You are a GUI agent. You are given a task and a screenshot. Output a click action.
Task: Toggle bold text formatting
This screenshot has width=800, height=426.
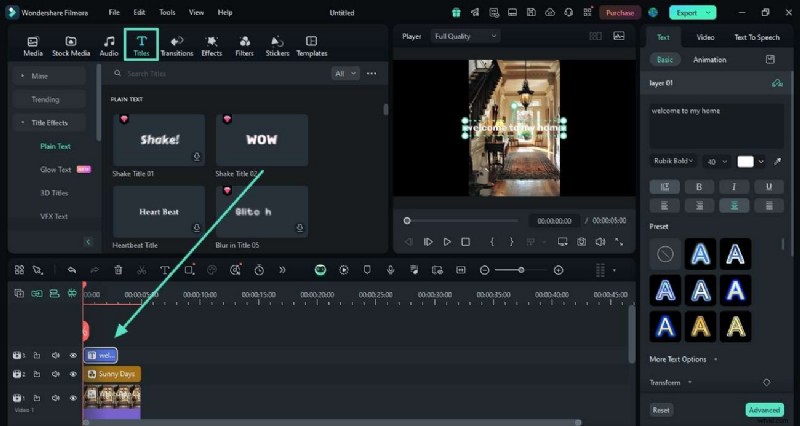pos(698,186)
